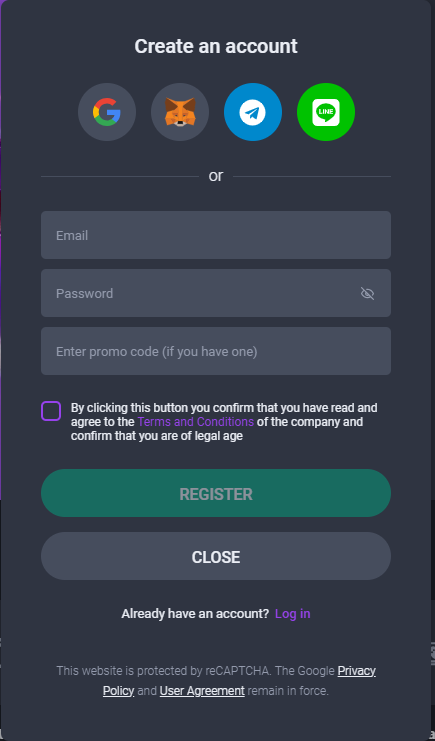Select the promo code input field
The image size is (435, 741).
pyautogui.click(x=216, y=351)
